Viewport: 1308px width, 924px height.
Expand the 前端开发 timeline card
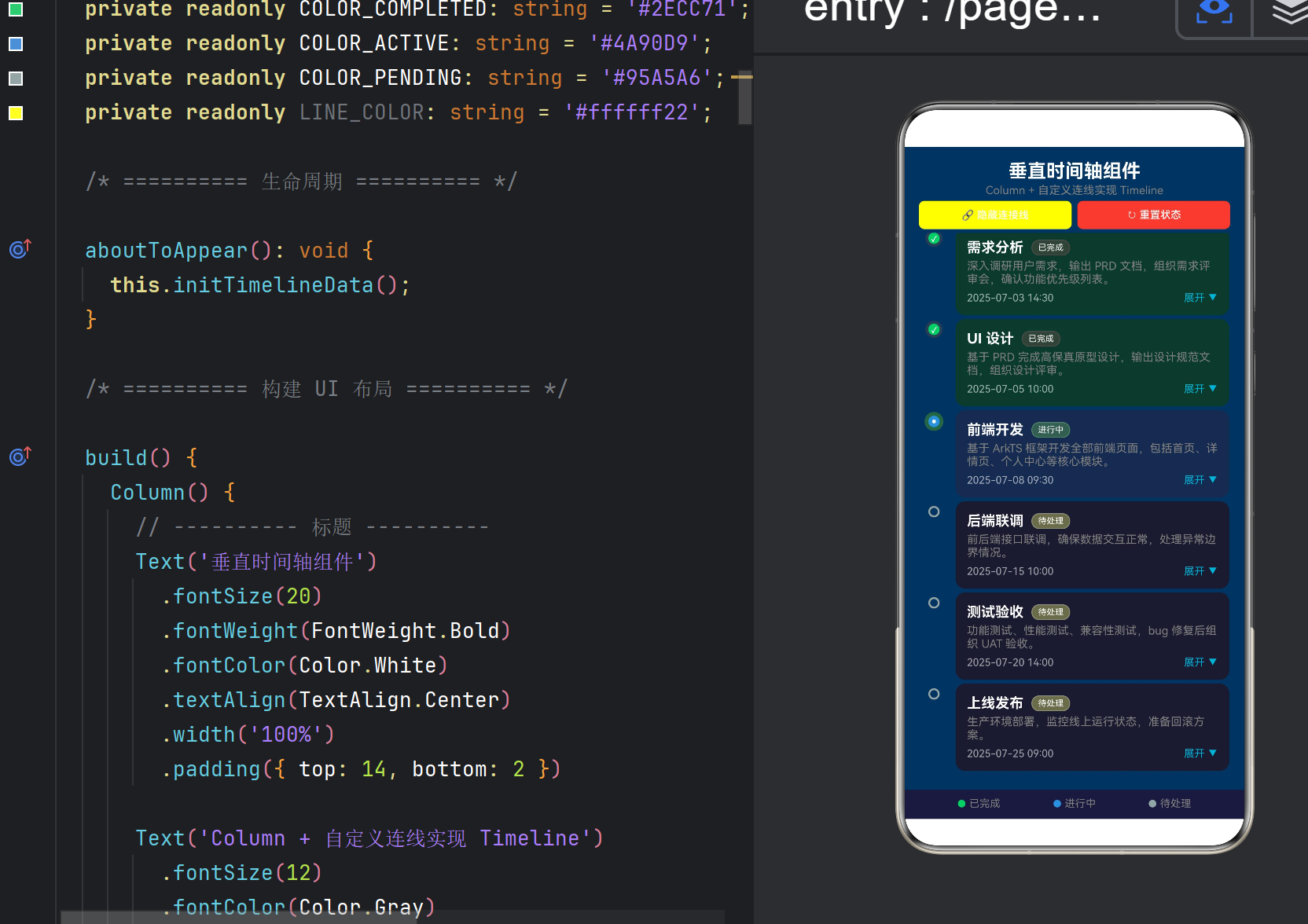pyautogui.click(x=1200, y=480)
